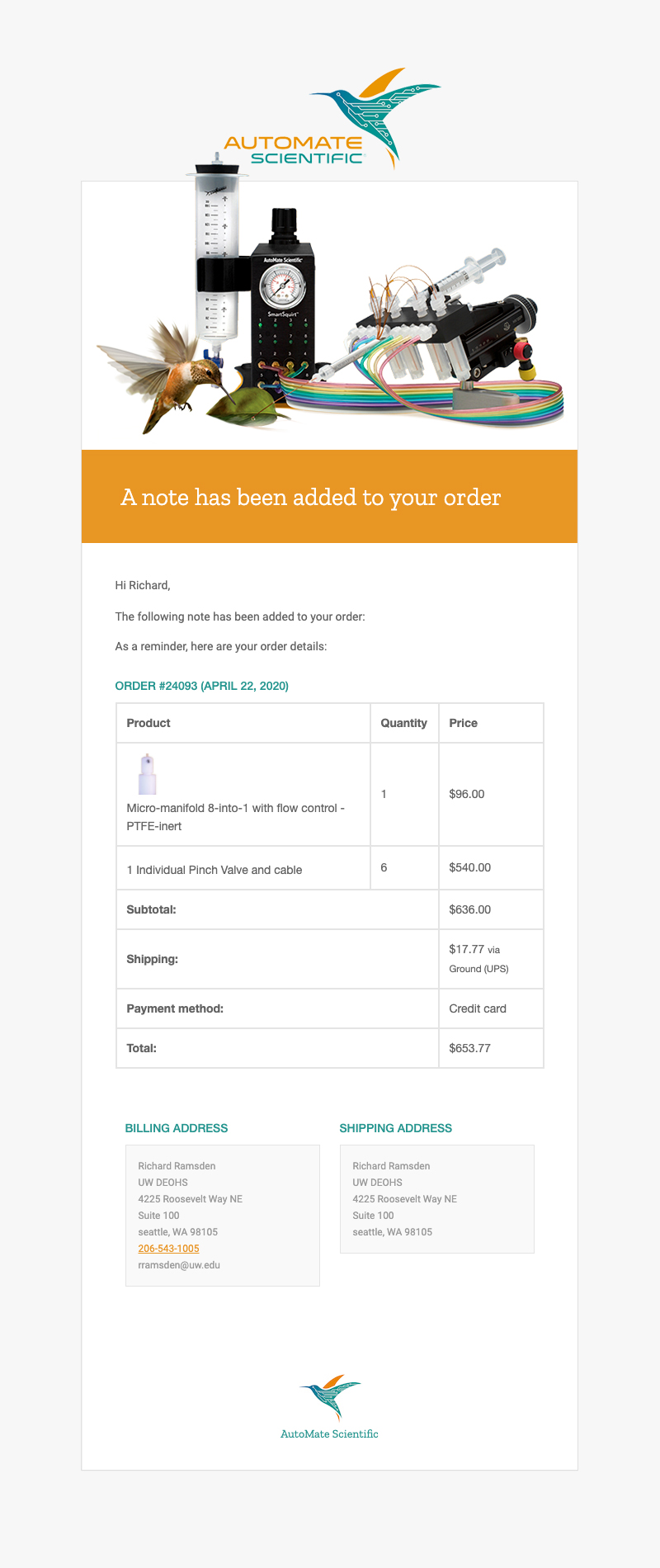Click the $653.77 total amount
Image resolution: width=660 pixels, height=1568 pixels.
(x=470, y=1048)
